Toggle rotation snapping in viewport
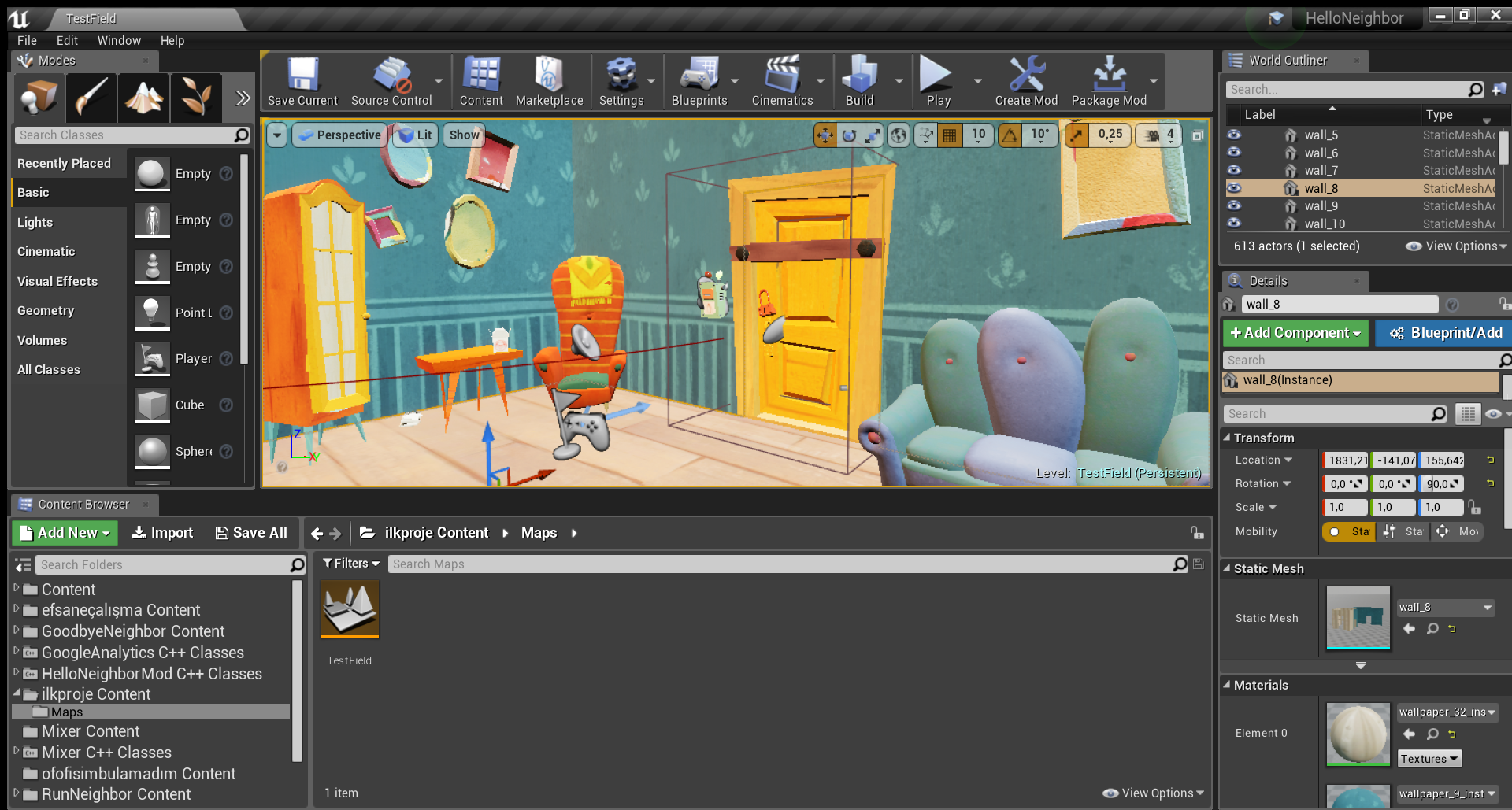The width and height of the screenshot is (1512, 810). click(x=1009, y=135)
